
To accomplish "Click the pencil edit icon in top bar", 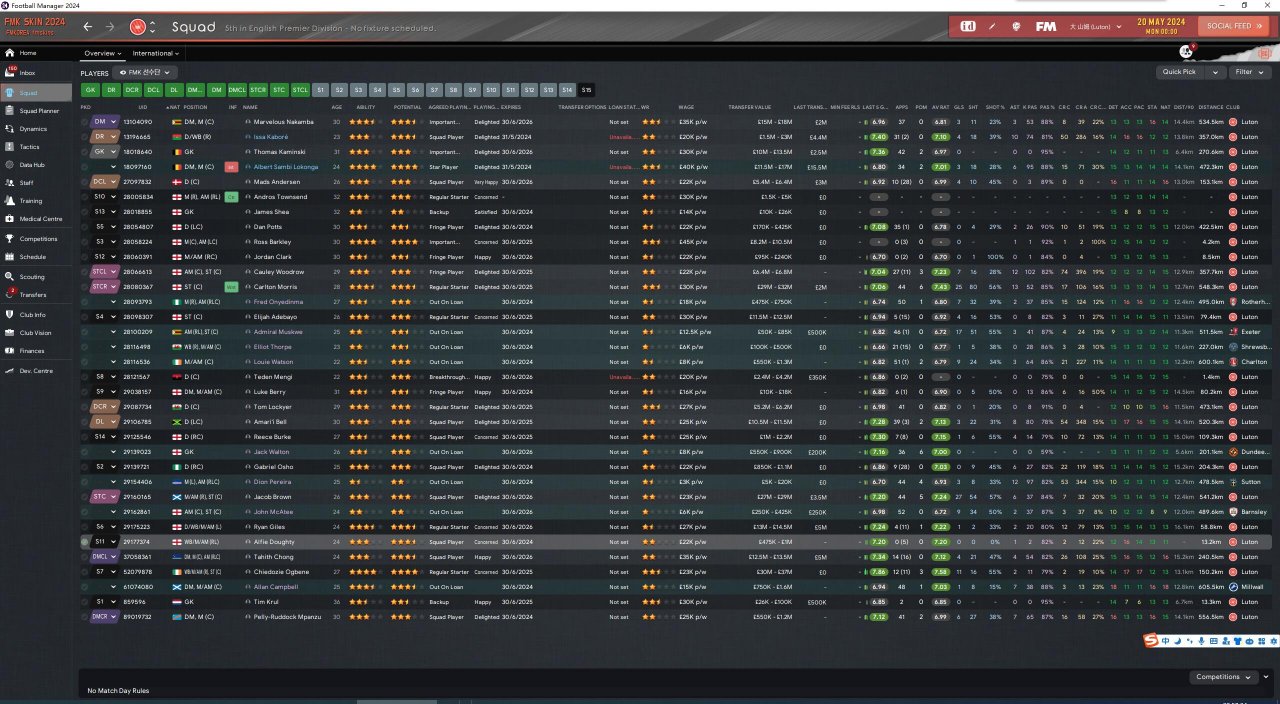I will [992, 26].
